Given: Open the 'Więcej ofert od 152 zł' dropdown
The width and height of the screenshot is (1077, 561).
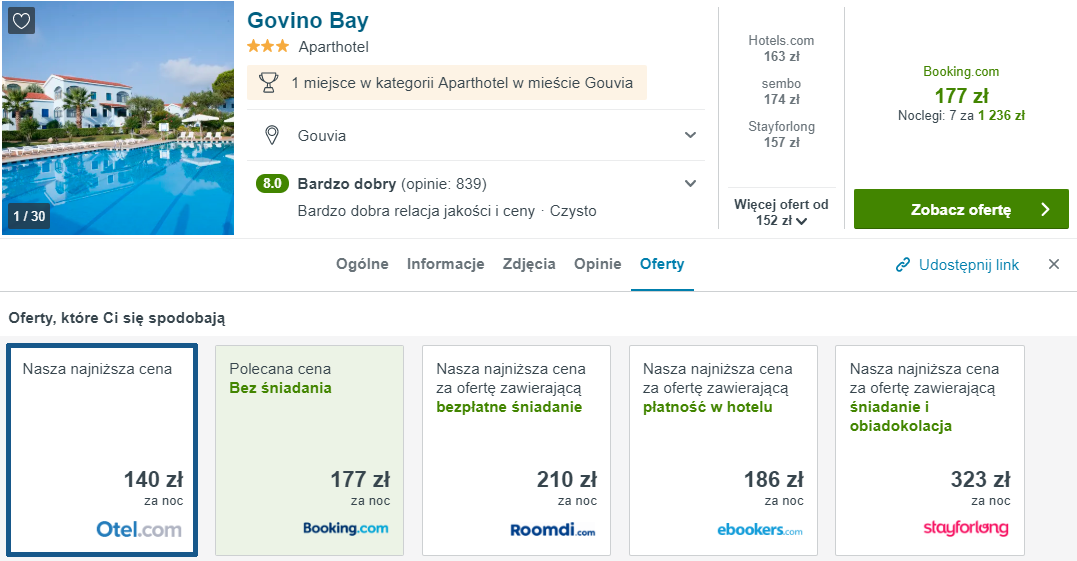Looking at the screenshot, I should tap(781, 212).
